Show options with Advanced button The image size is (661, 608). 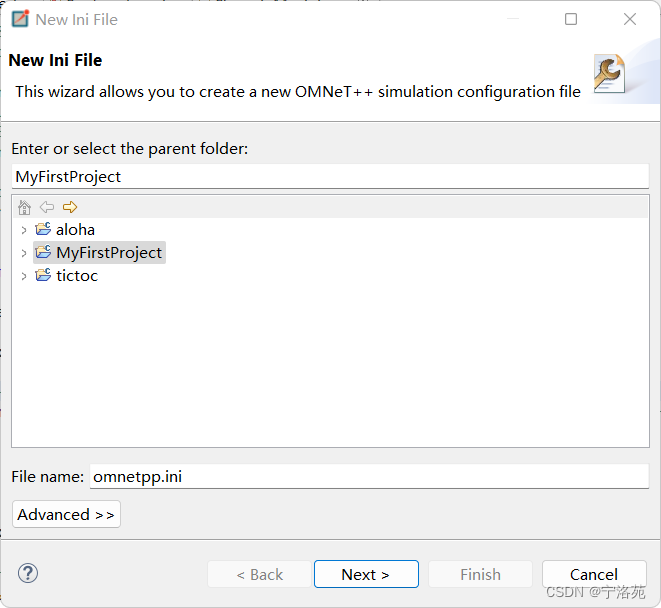[x=66, y=514]
